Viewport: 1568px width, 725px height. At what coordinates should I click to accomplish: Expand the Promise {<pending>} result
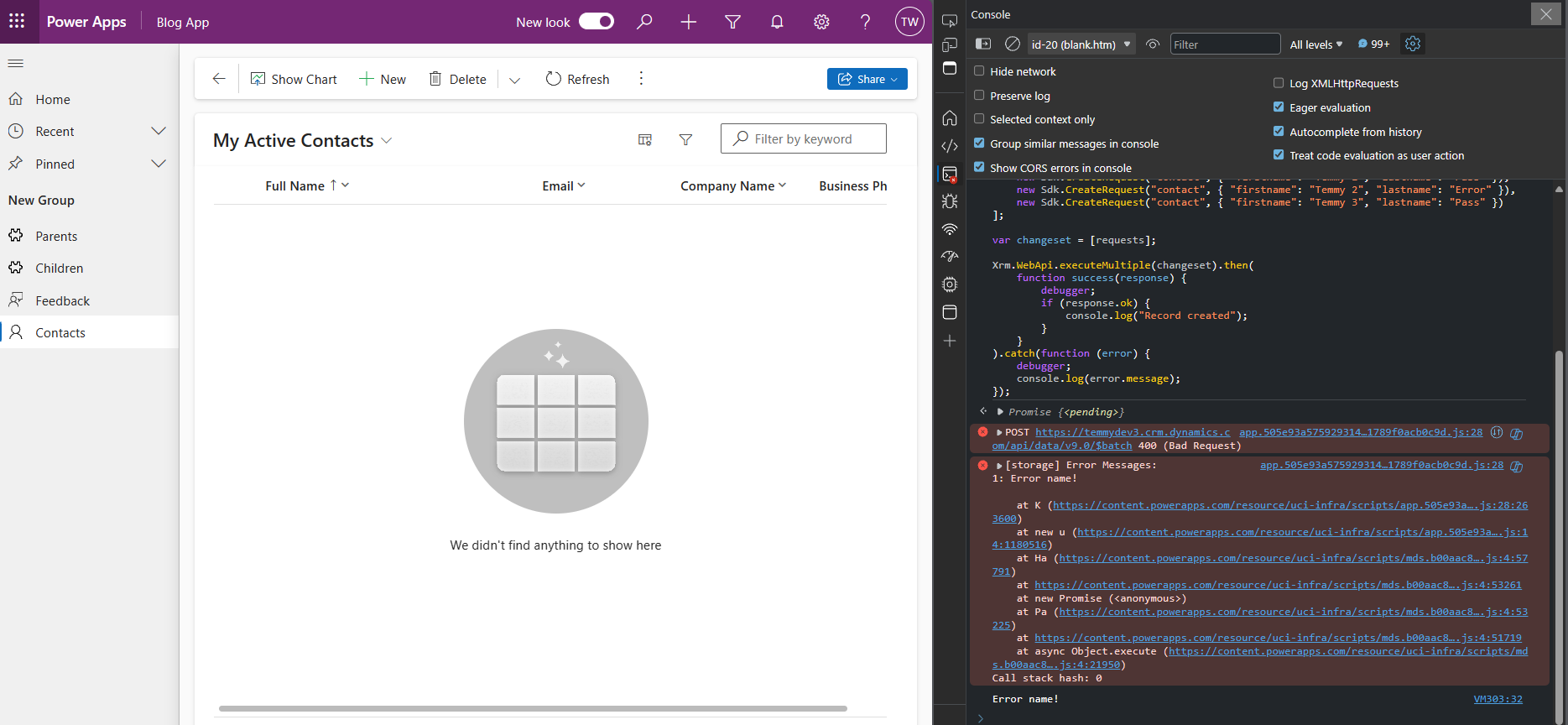click(x=1000, y=412)
